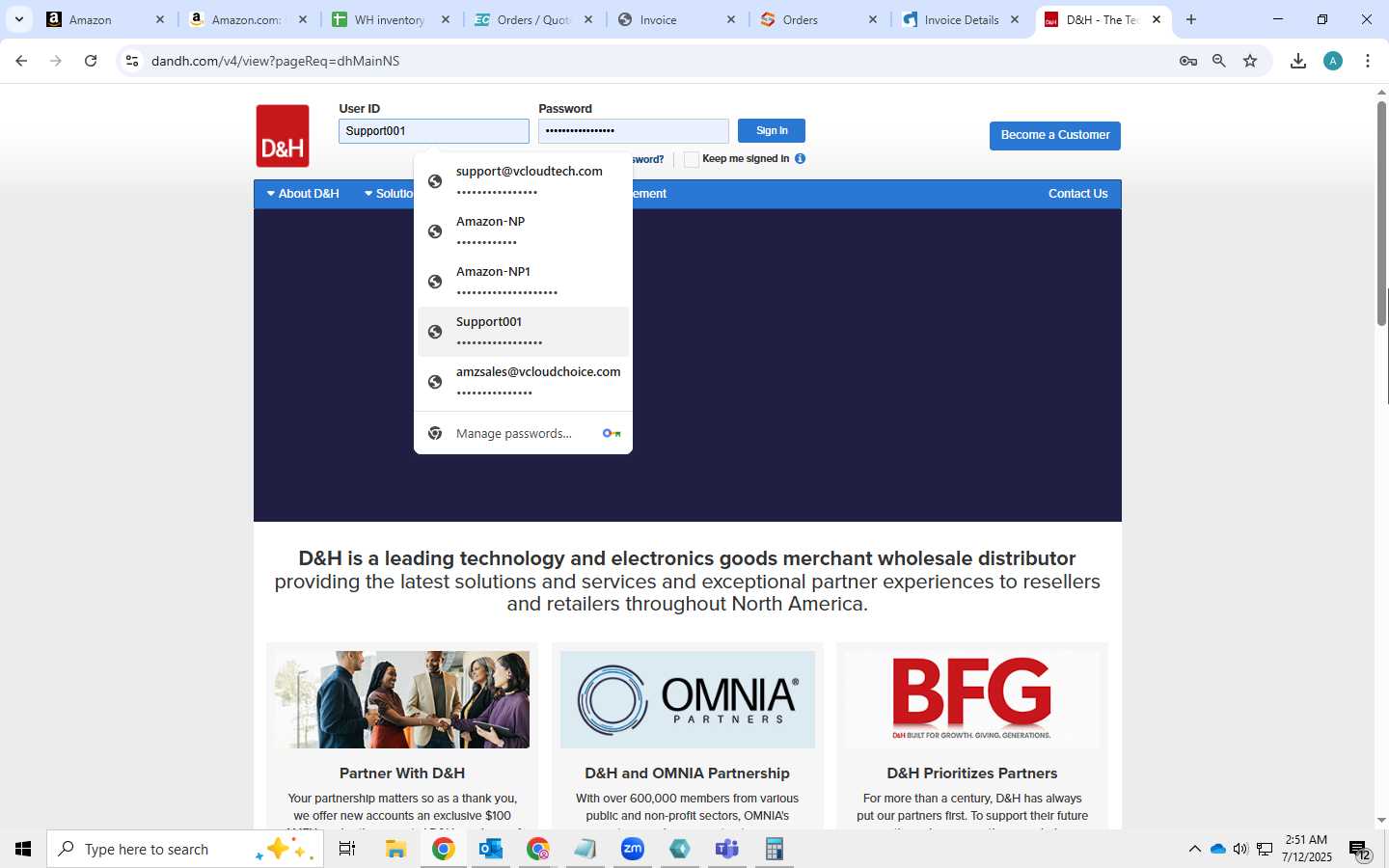Open Windows Start menu
The height and width of the screenshot is (868, 1389).
click(23, 849)
